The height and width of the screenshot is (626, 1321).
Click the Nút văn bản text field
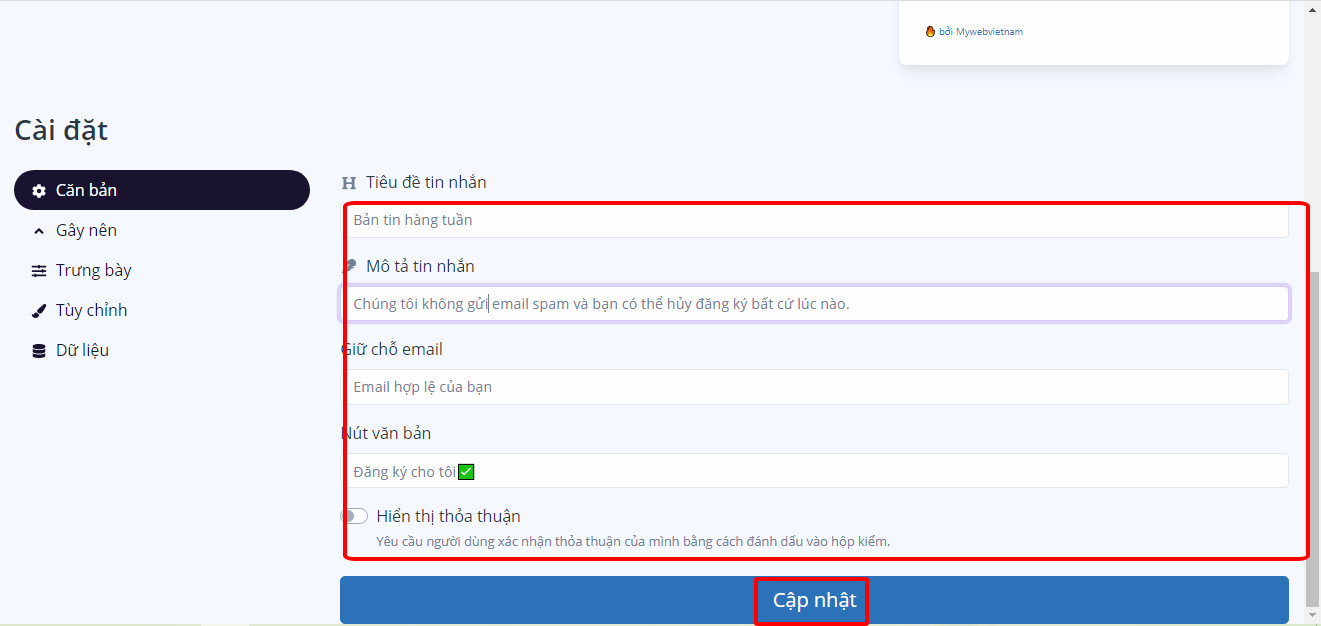coord(814,471)
